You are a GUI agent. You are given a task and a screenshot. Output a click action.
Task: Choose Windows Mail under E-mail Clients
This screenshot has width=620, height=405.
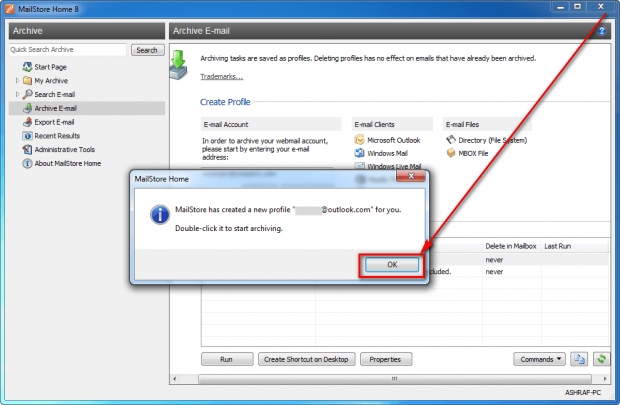[387, 153]
